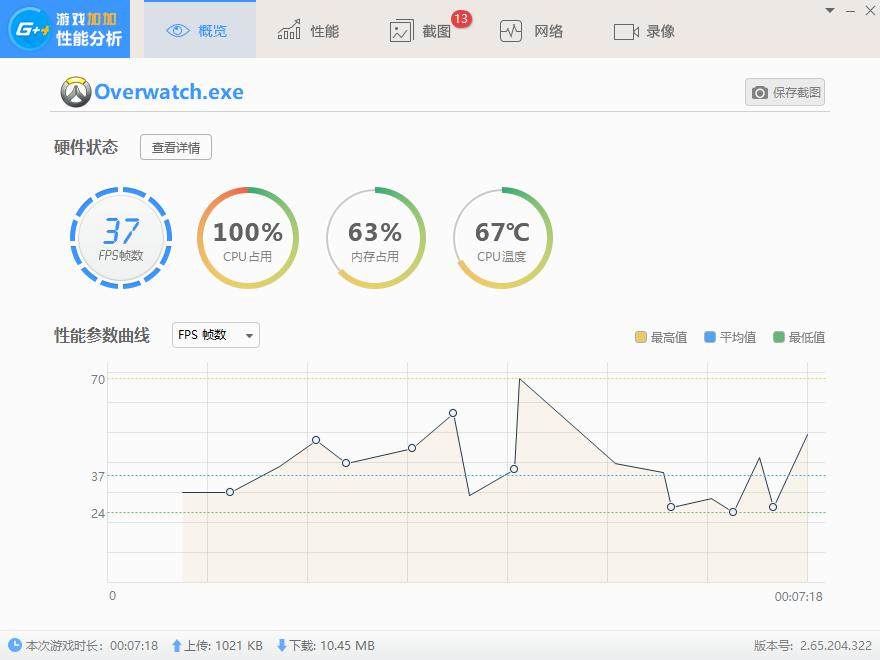
Task: Open the FPS 帧数 metric dropdown
Action: tap(216, 335)
